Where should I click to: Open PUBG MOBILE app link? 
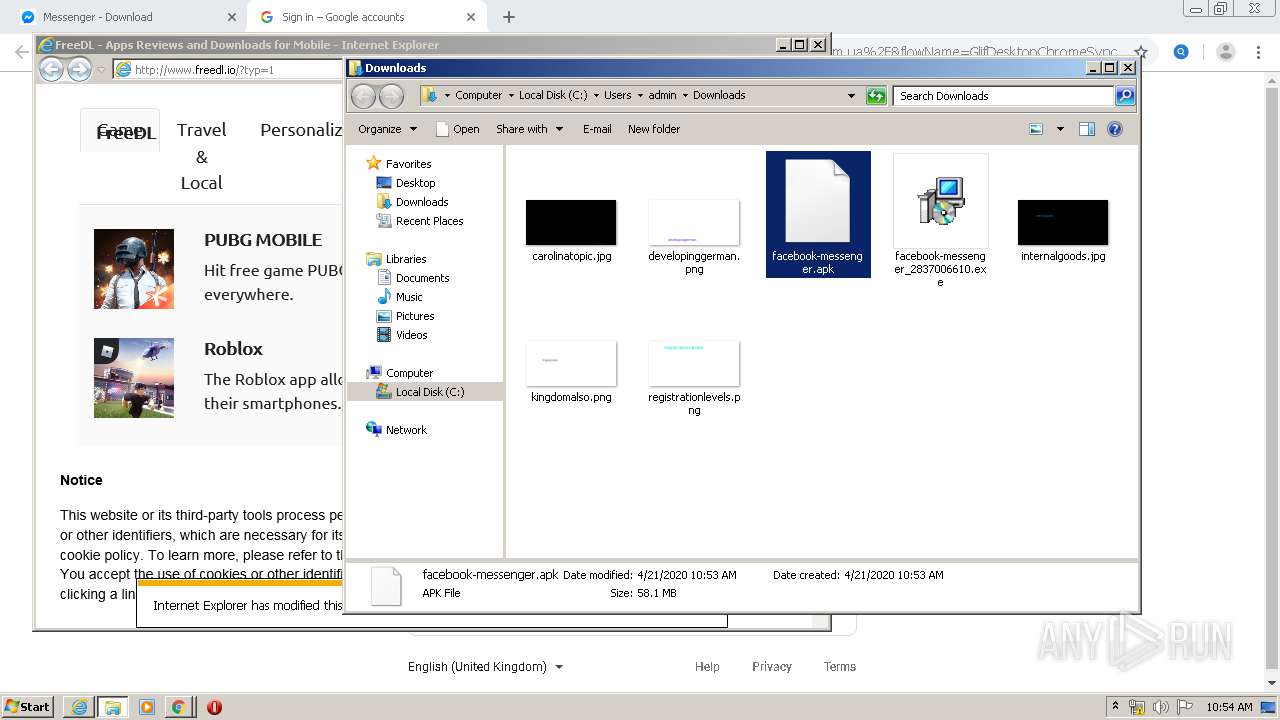(x=263, y=240)
